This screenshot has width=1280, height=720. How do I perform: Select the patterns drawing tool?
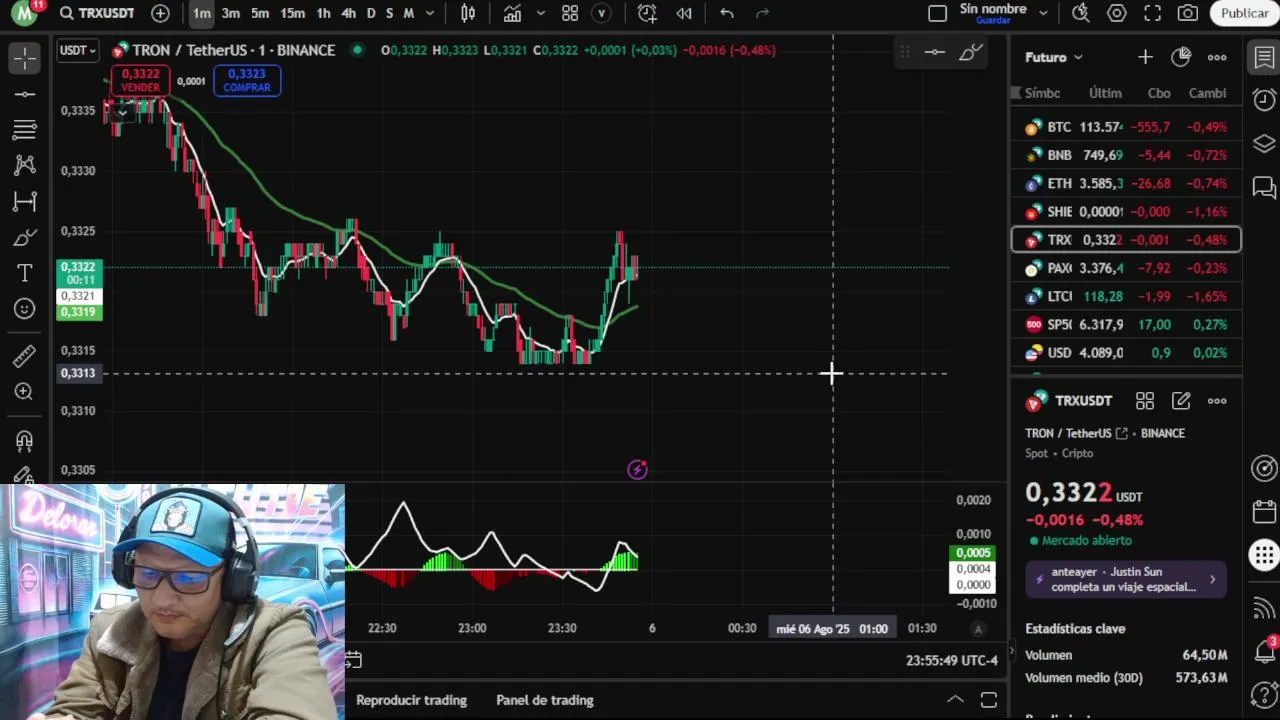25,165
